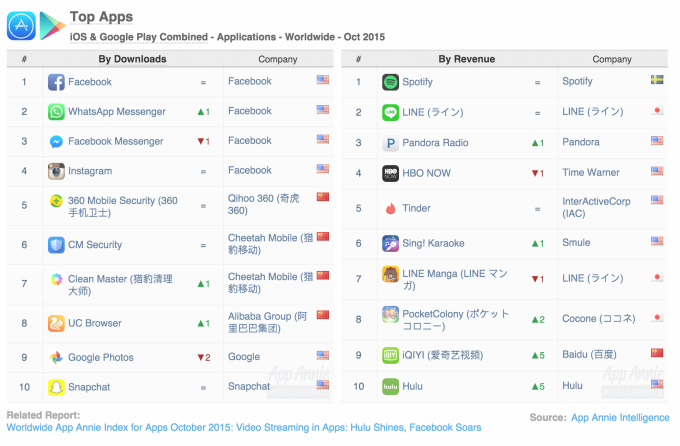Click the Swedish flag next to Spotify
Screen dimensions: 680x446
click(x=657, y=80)
